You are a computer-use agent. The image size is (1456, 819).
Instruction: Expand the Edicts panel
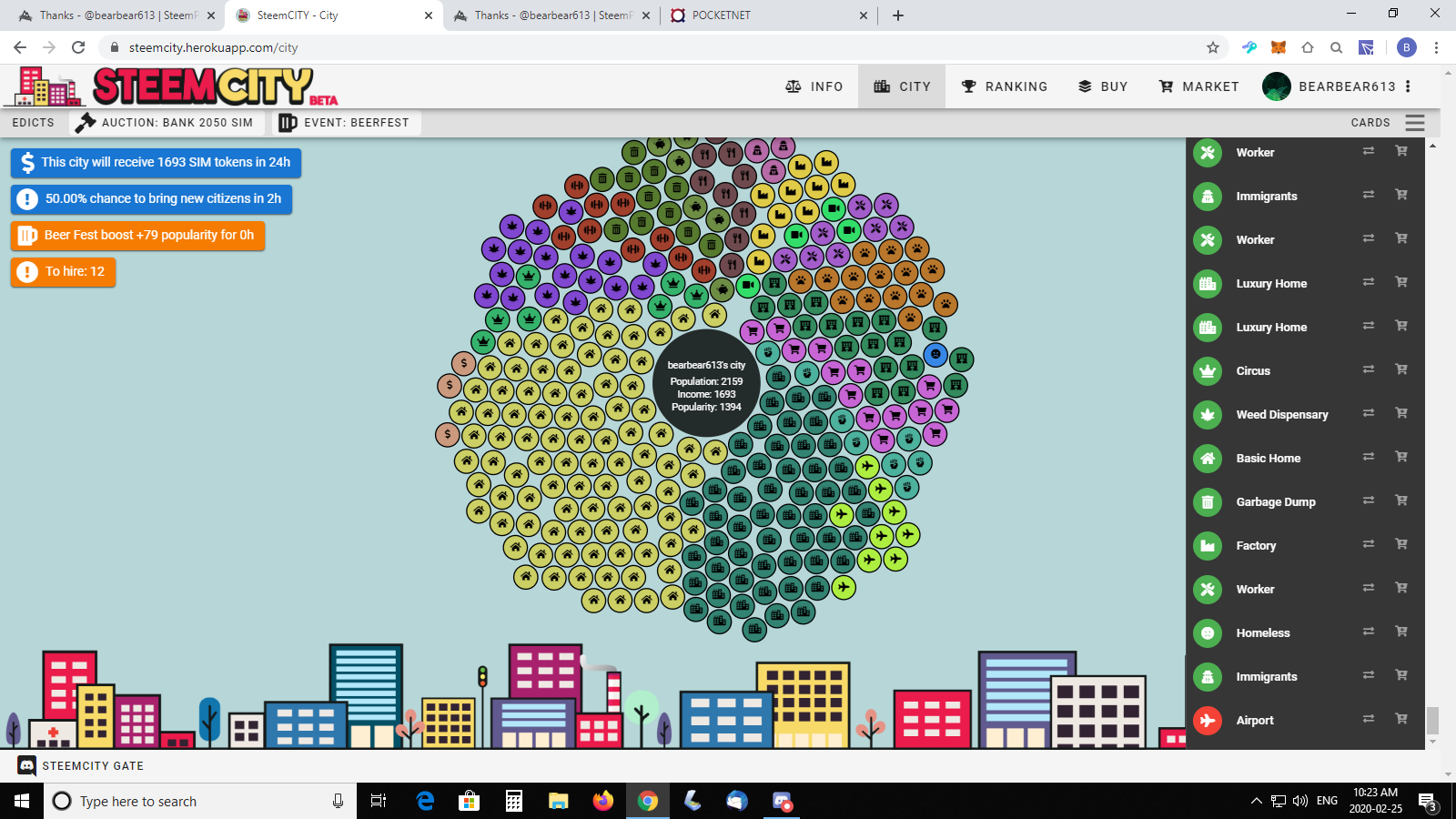click(34, 123)
